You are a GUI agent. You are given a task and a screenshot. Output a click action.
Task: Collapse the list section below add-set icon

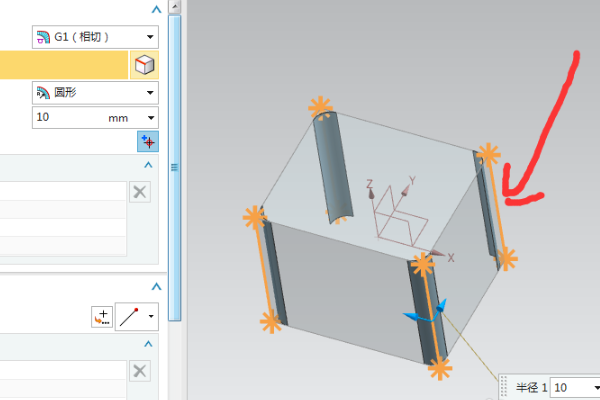[150, 165]
